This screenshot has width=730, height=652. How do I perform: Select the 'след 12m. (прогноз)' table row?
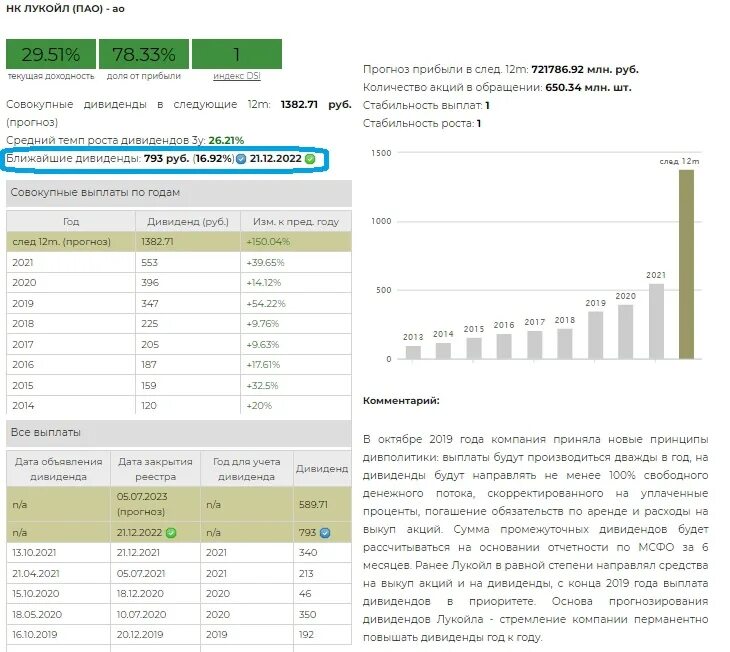(x=179, y=242)
